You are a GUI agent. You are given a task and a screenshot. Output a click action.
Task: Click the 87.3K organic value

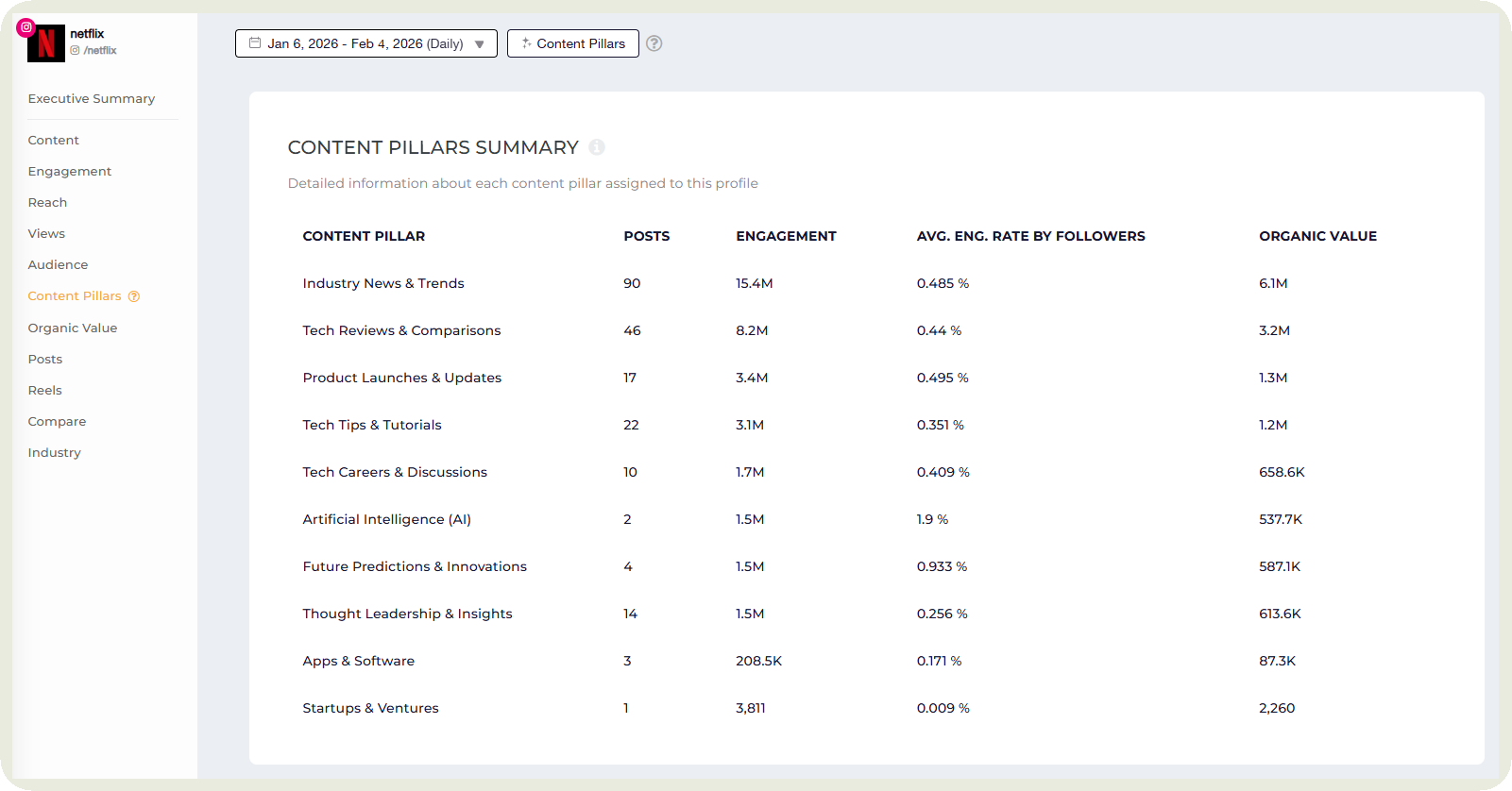click(x=1277, y=661)
